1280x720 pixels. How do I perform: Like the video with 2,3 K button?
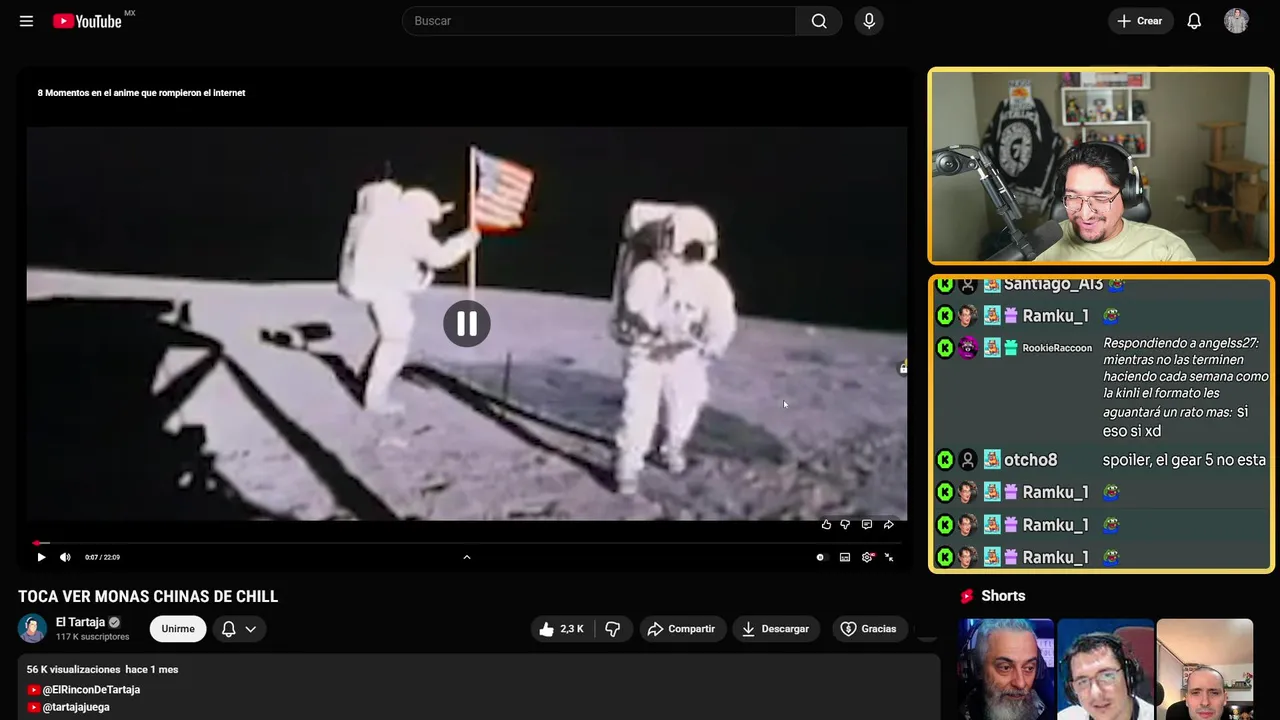(x=561, y=629)
